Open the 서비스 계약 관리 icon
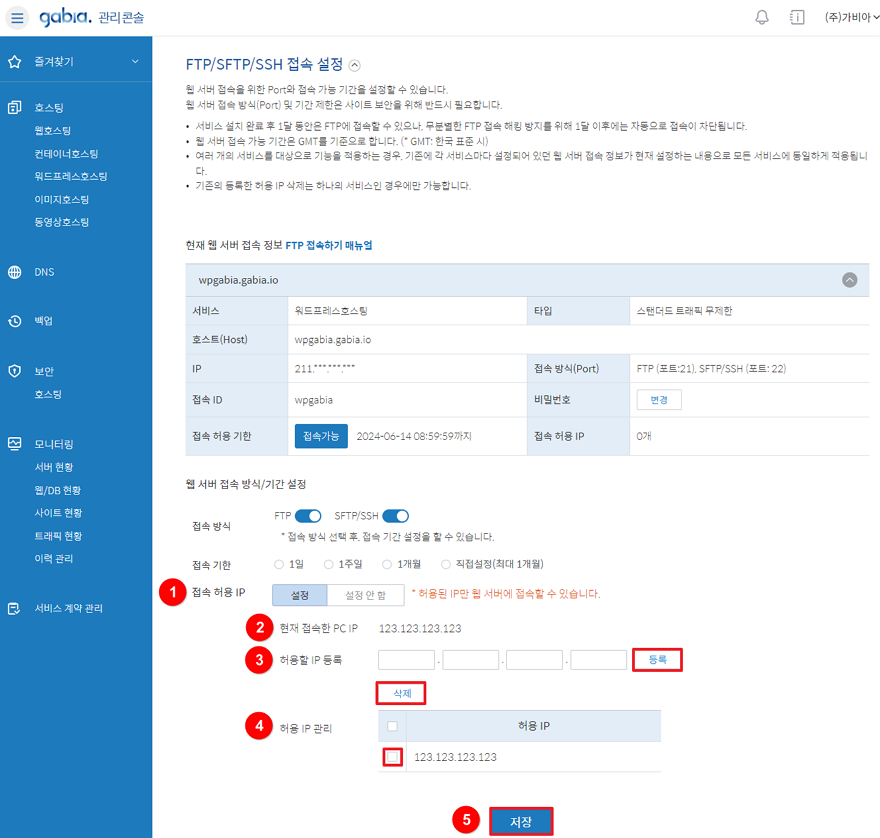The image size is (880, 838). coord(15,608)
